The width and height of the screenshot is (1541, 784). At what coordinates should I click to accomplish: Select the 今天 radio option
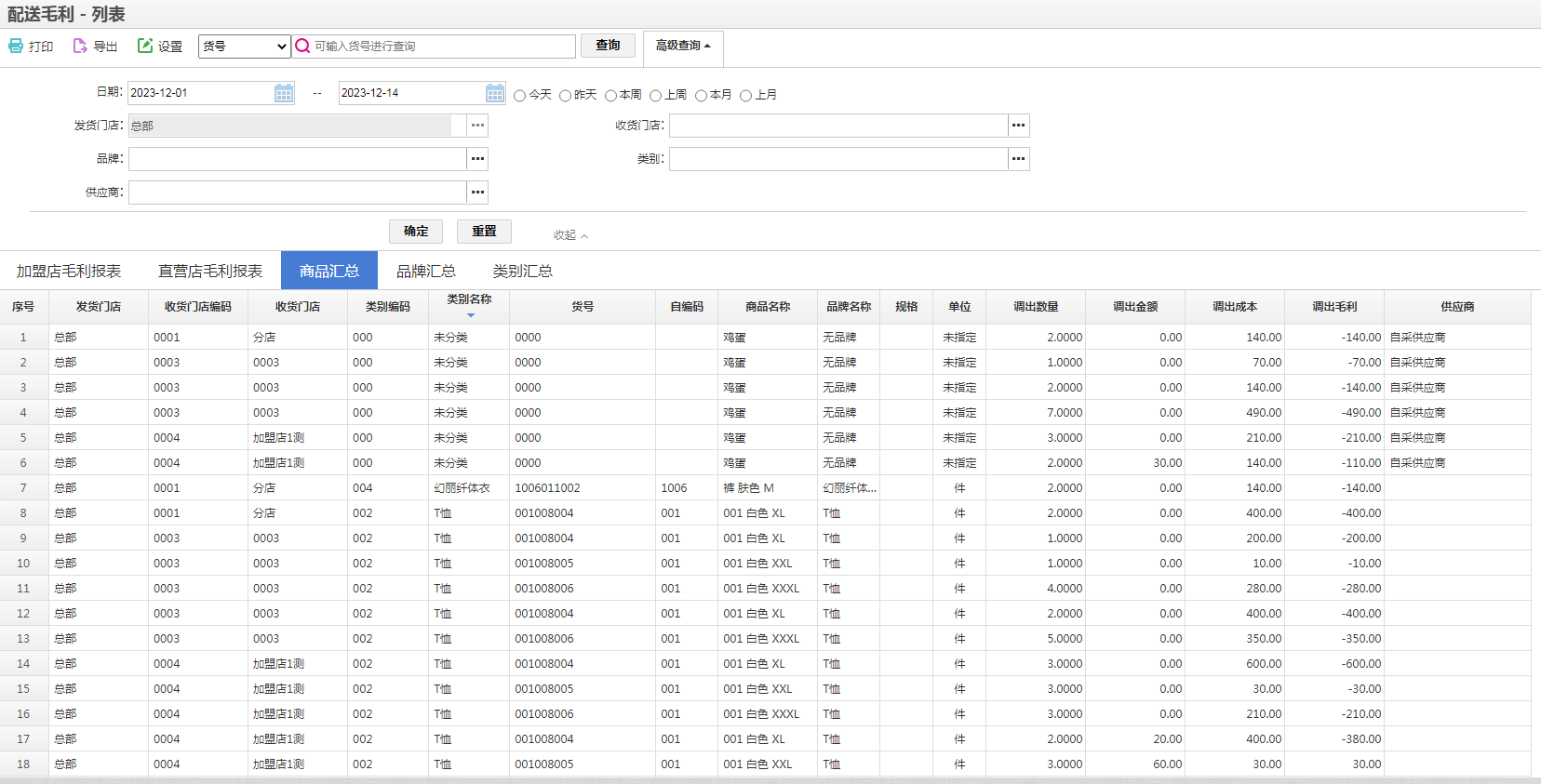click(x=520, y=96)
